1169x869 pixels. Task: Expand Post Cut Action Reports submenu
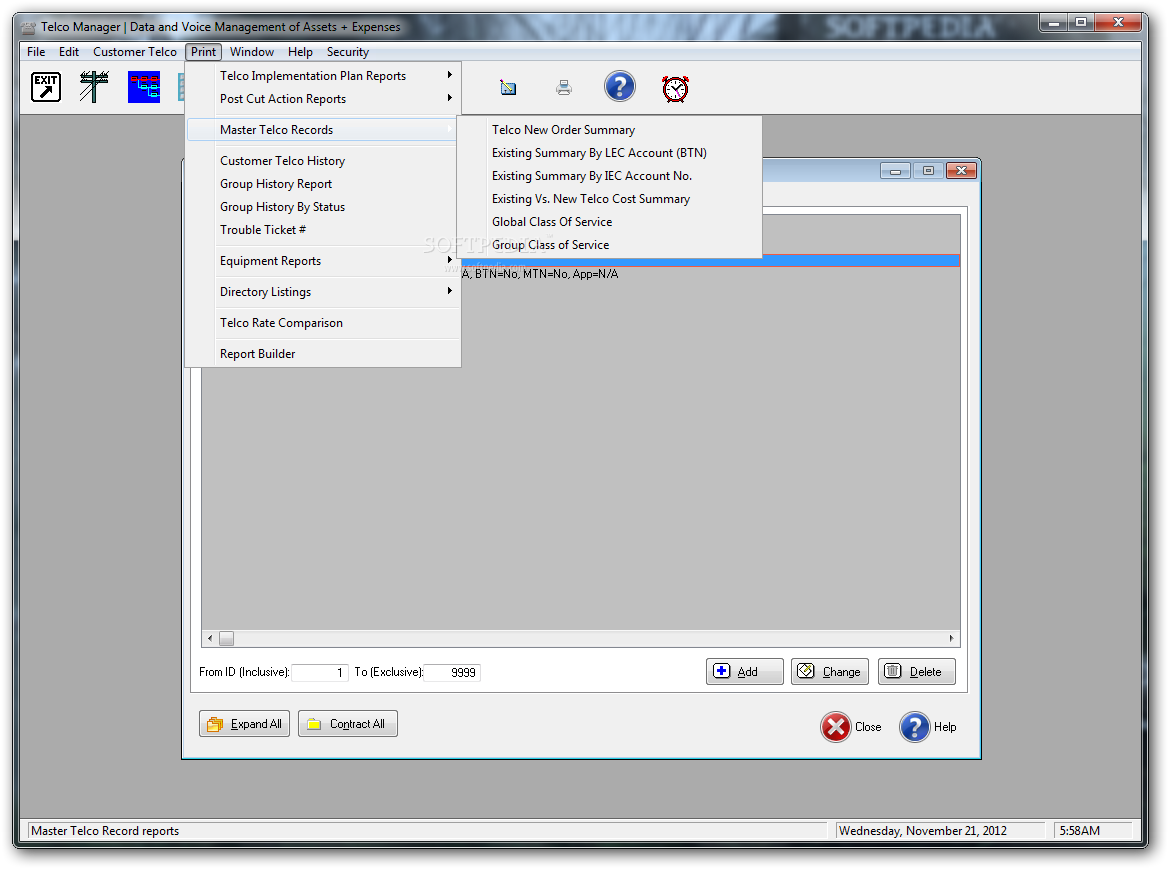point(324,98)
